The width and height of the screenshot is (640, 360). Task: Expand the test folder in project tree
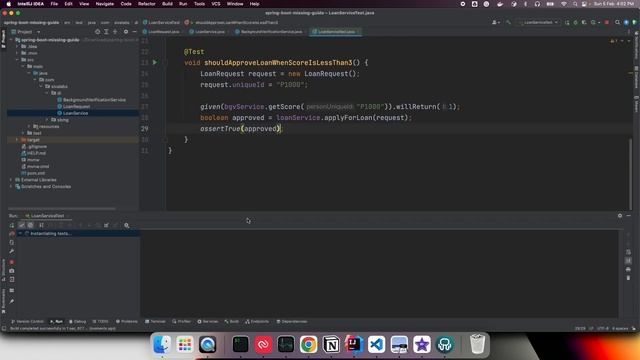tap(23, 133)
